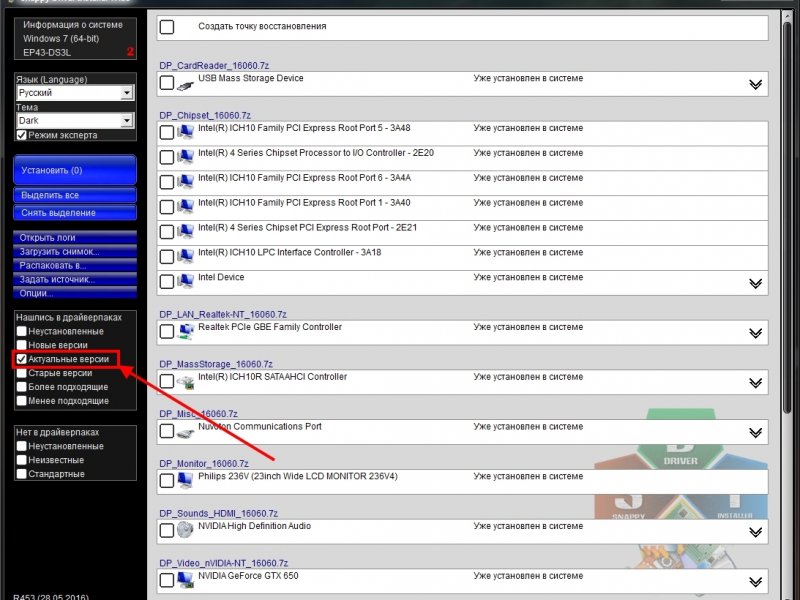This screenshot has width=800, height=600.
Task: Expand the Realtek PCIe GBE row chevron
Action: 756,333
